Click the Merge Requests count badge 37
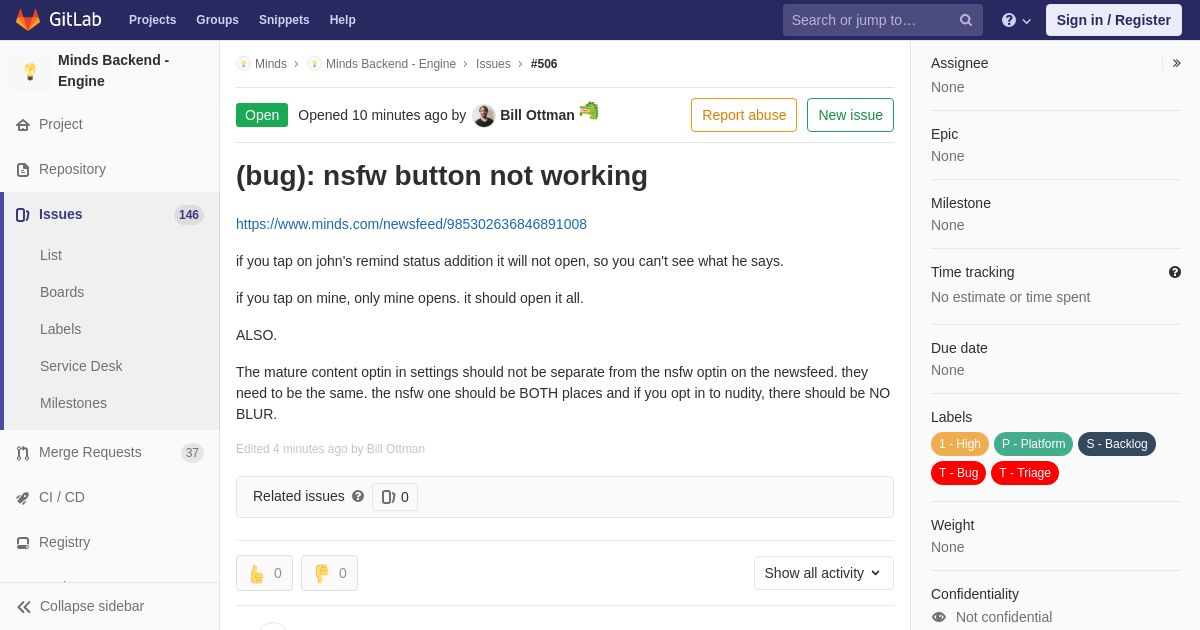1200x630 pixels. click(192, 453)
